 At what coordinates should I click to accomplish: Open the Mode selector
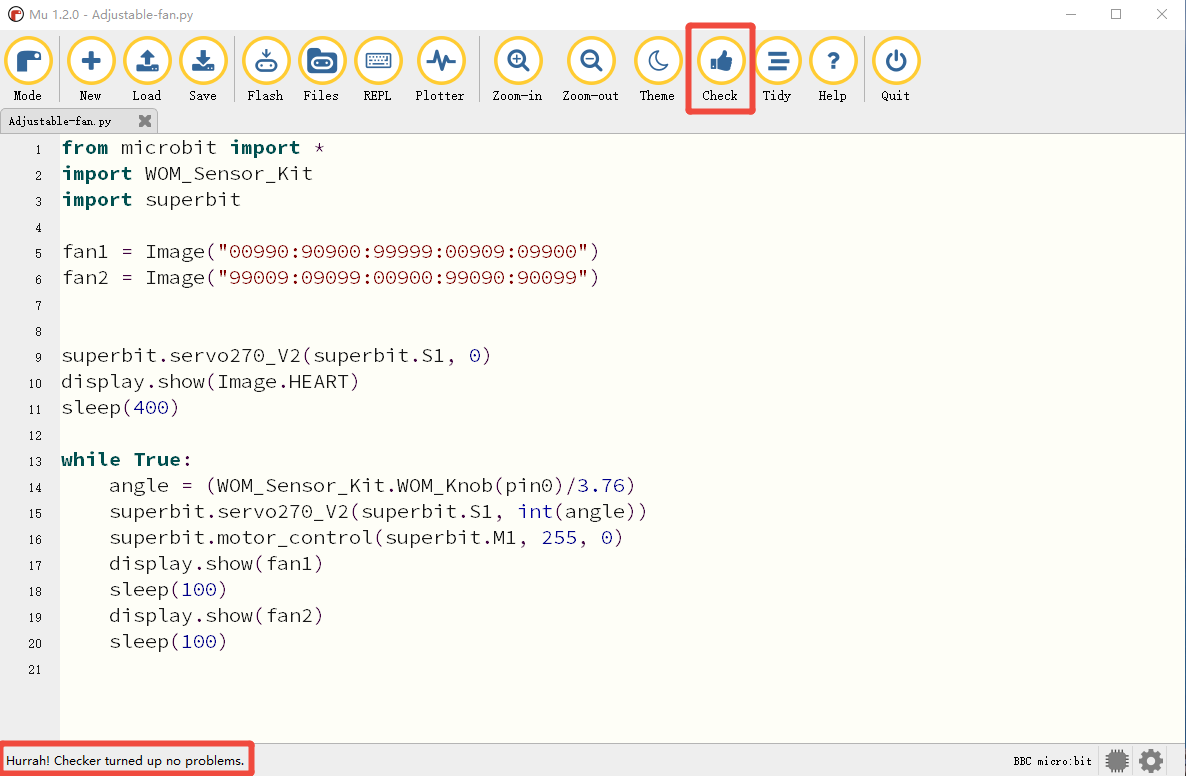28,70
